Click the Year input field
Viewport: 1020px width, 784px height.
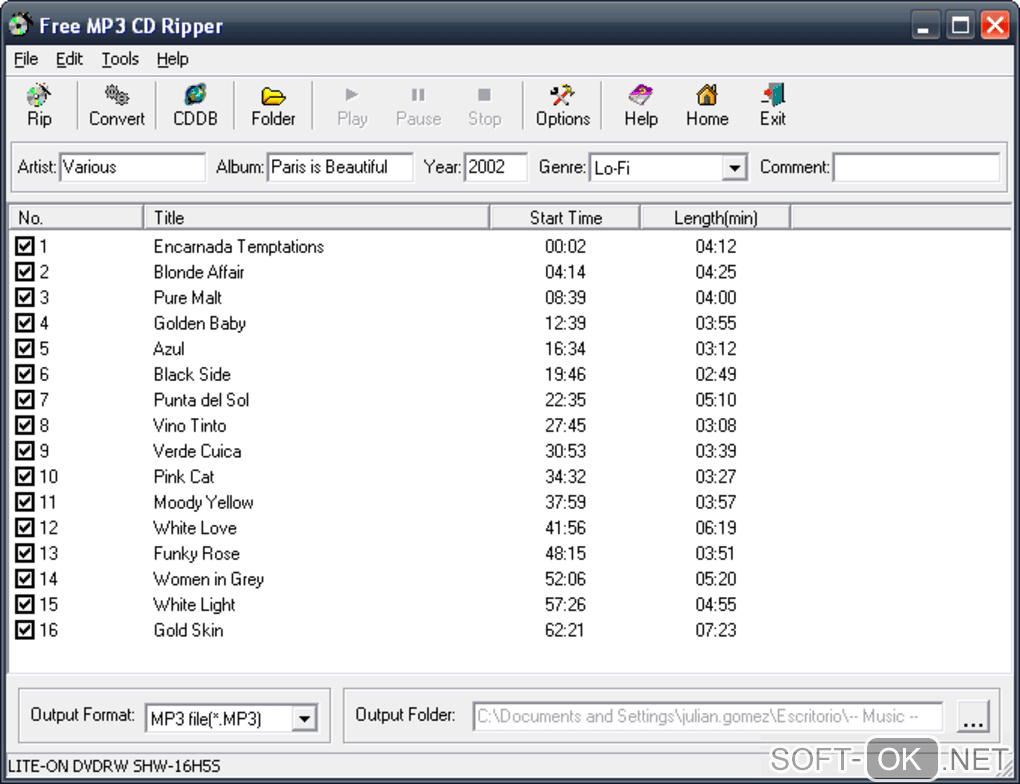click(495, 167)
